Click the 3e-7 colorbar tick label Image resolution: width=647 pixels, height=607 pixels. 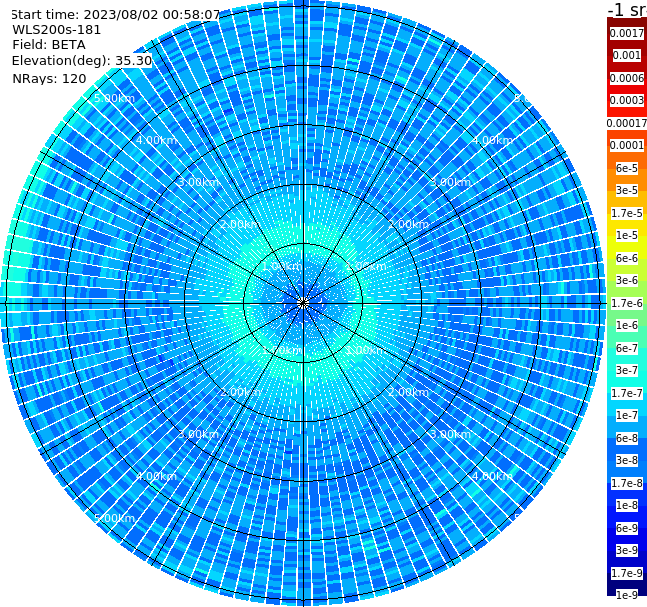[x=627, y=370]
